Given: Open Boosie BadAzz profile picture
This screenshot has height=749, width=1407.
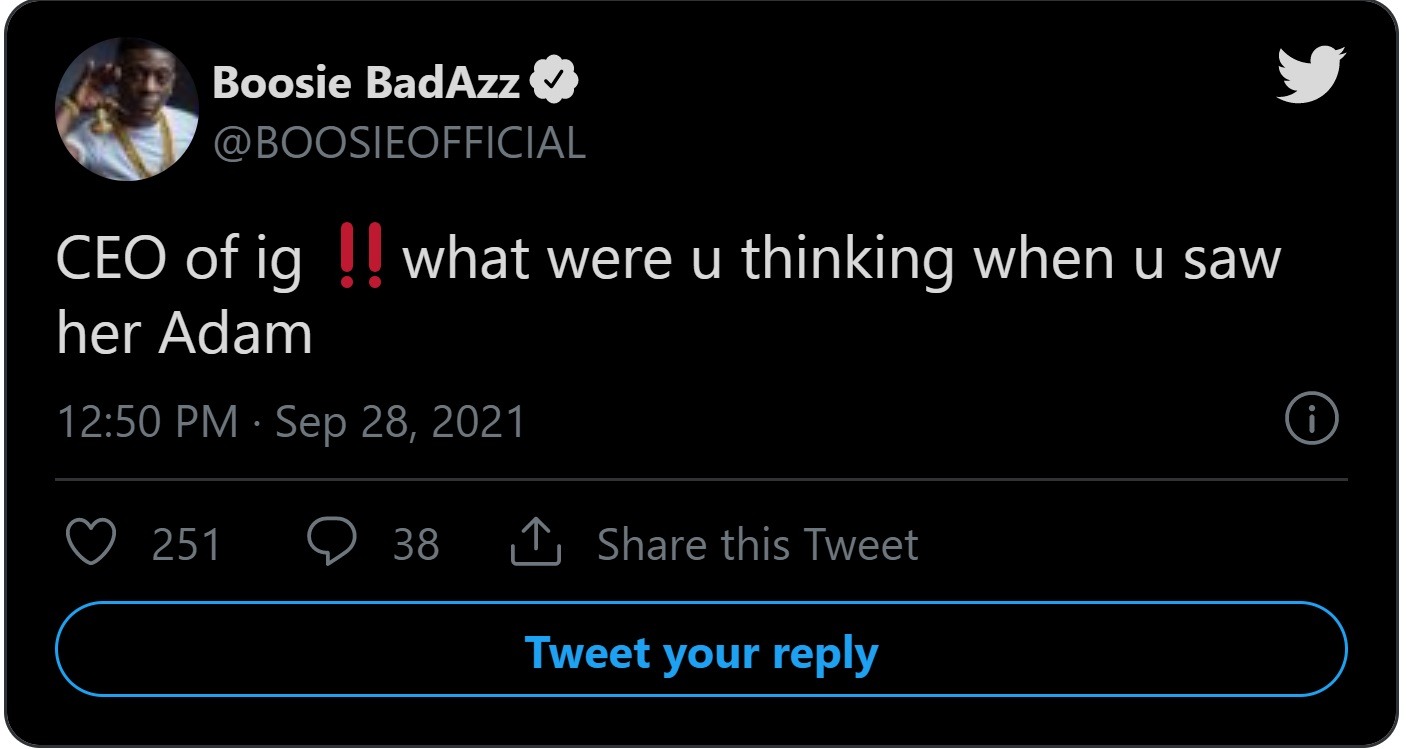Looking at the screenshot, I should click(126, 110).
